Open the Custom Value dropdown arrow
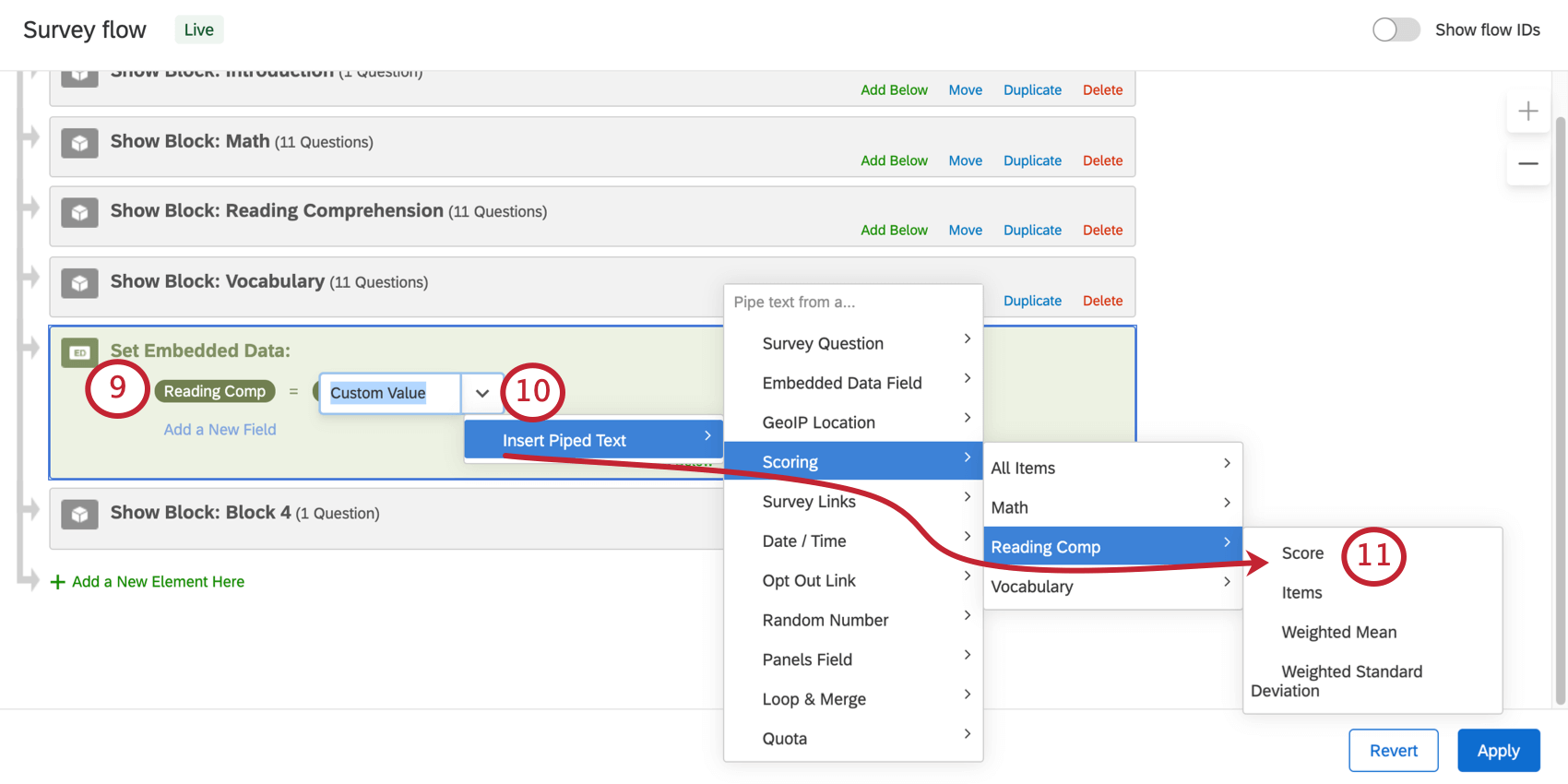Viewport: 1568px width, 784px height. (481, 393)
